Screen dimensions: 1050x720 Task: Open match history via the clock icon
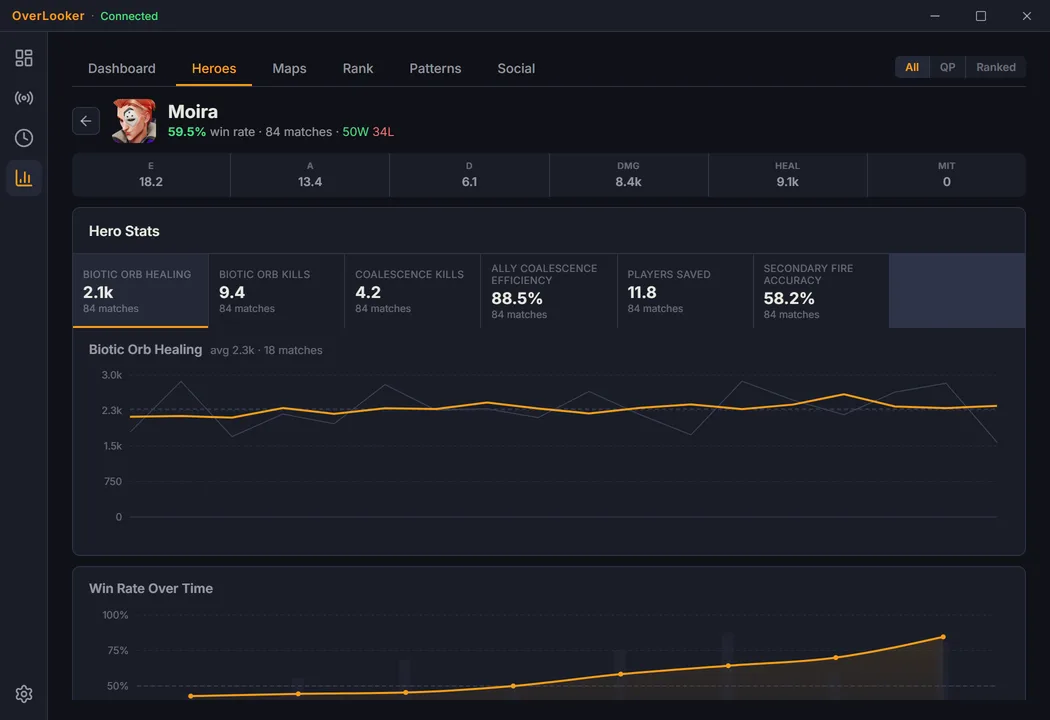point(24,137)
